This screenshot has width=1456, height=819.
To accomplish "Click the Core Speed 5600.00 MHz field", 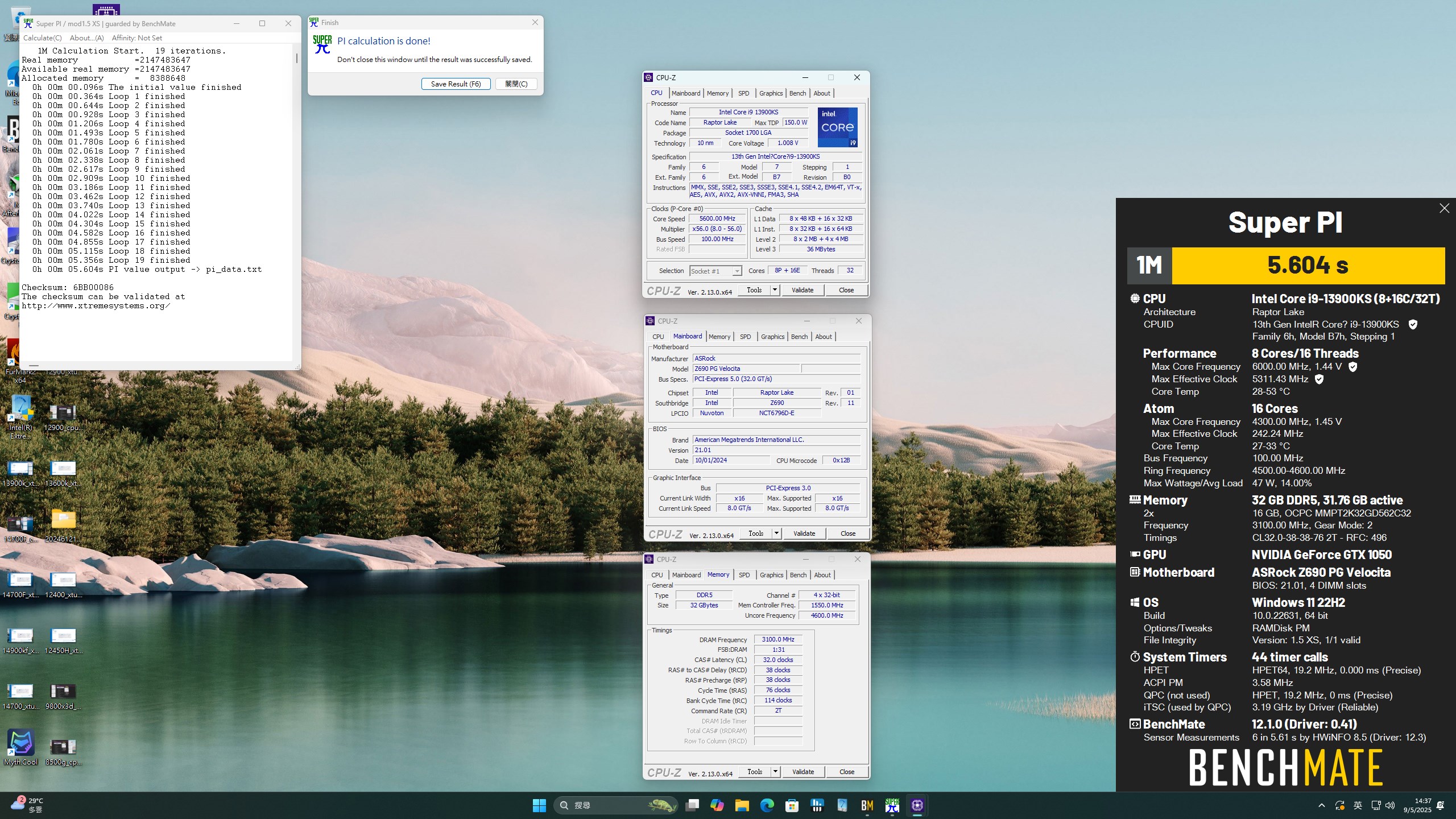I will tap(717, 219).
